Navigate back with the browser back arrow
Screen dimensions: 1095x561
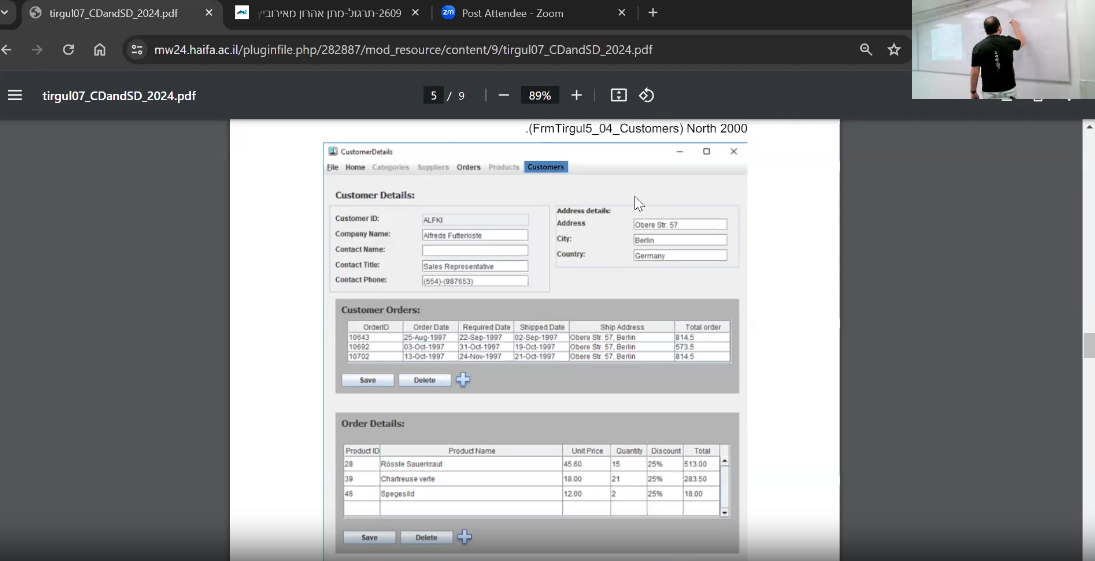(7, 49)
